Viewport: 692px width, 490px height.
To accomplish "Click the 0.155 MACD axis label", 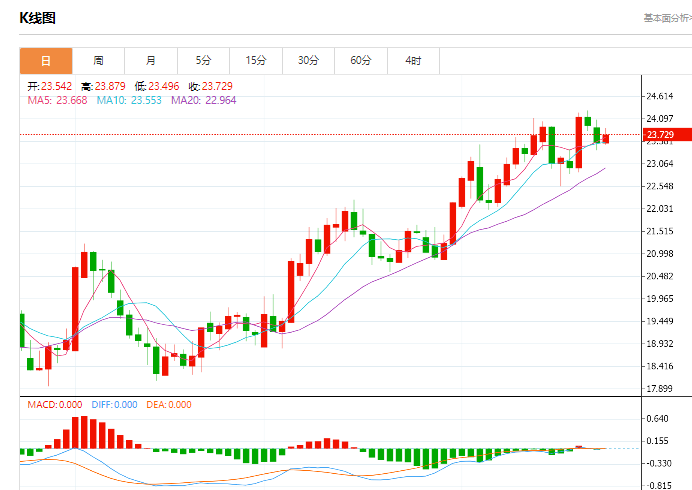I will [658, 441].
